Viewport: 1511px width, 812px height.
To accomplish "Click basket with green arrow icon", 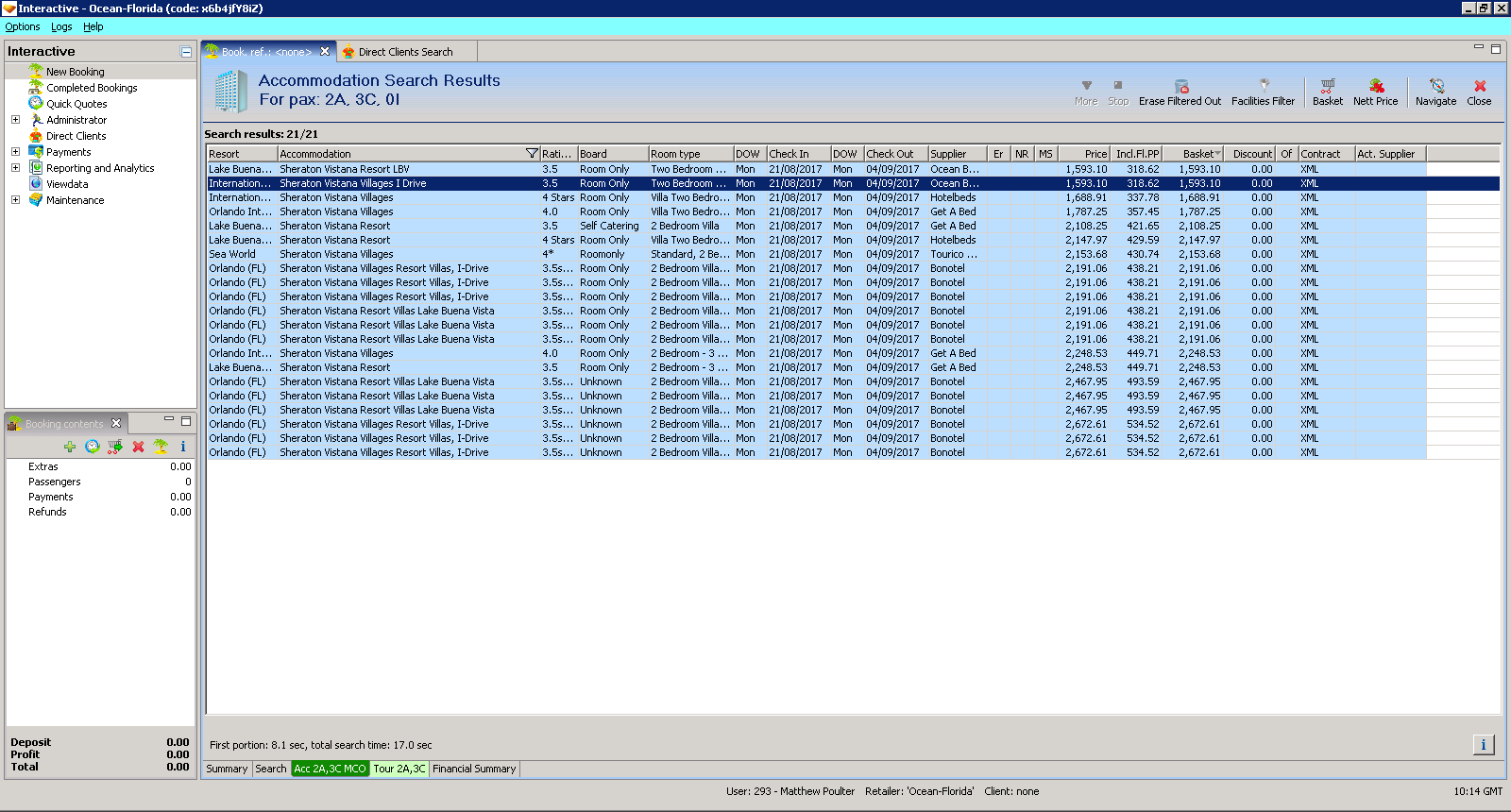I will point(114,447).
